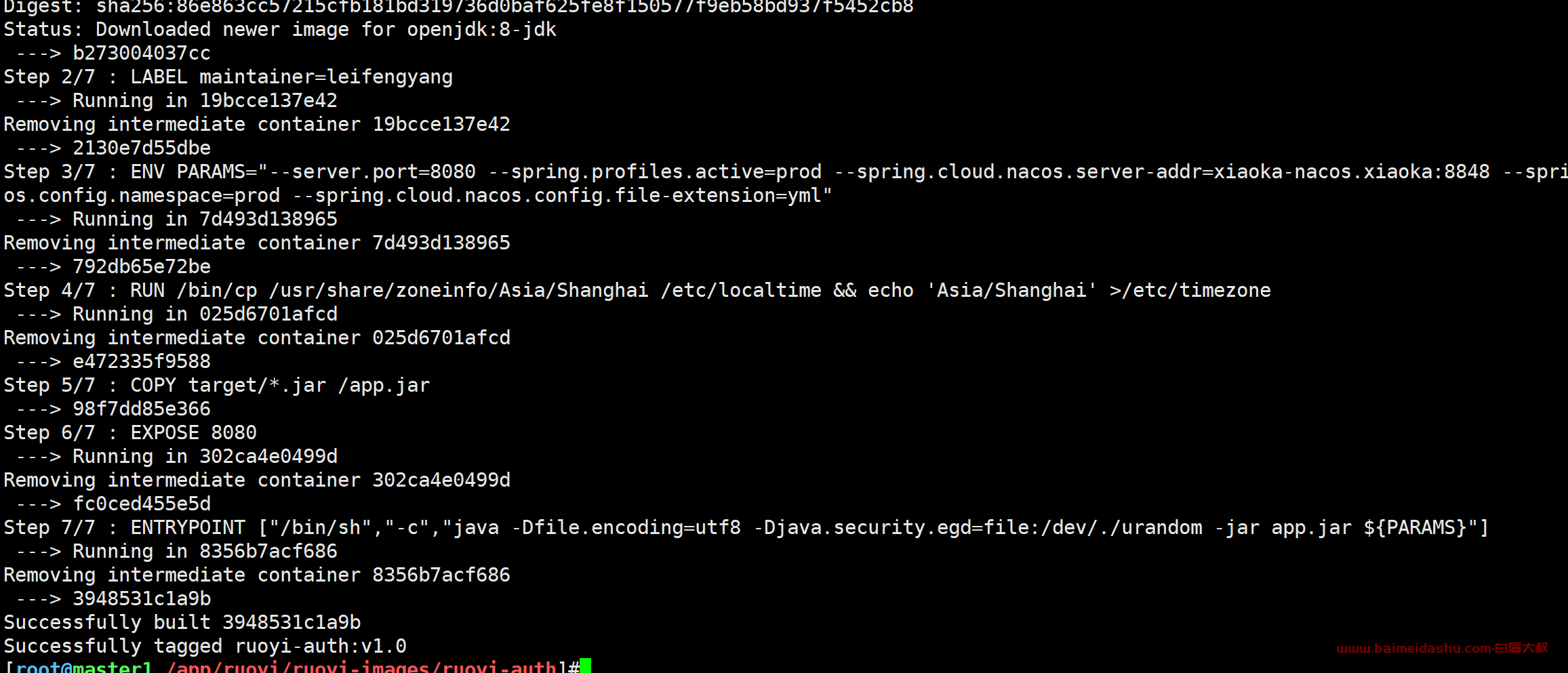The image size is (1568, 673).
Task: Click 'Status: Downloaded newer image' line
Action: (280, 29)
